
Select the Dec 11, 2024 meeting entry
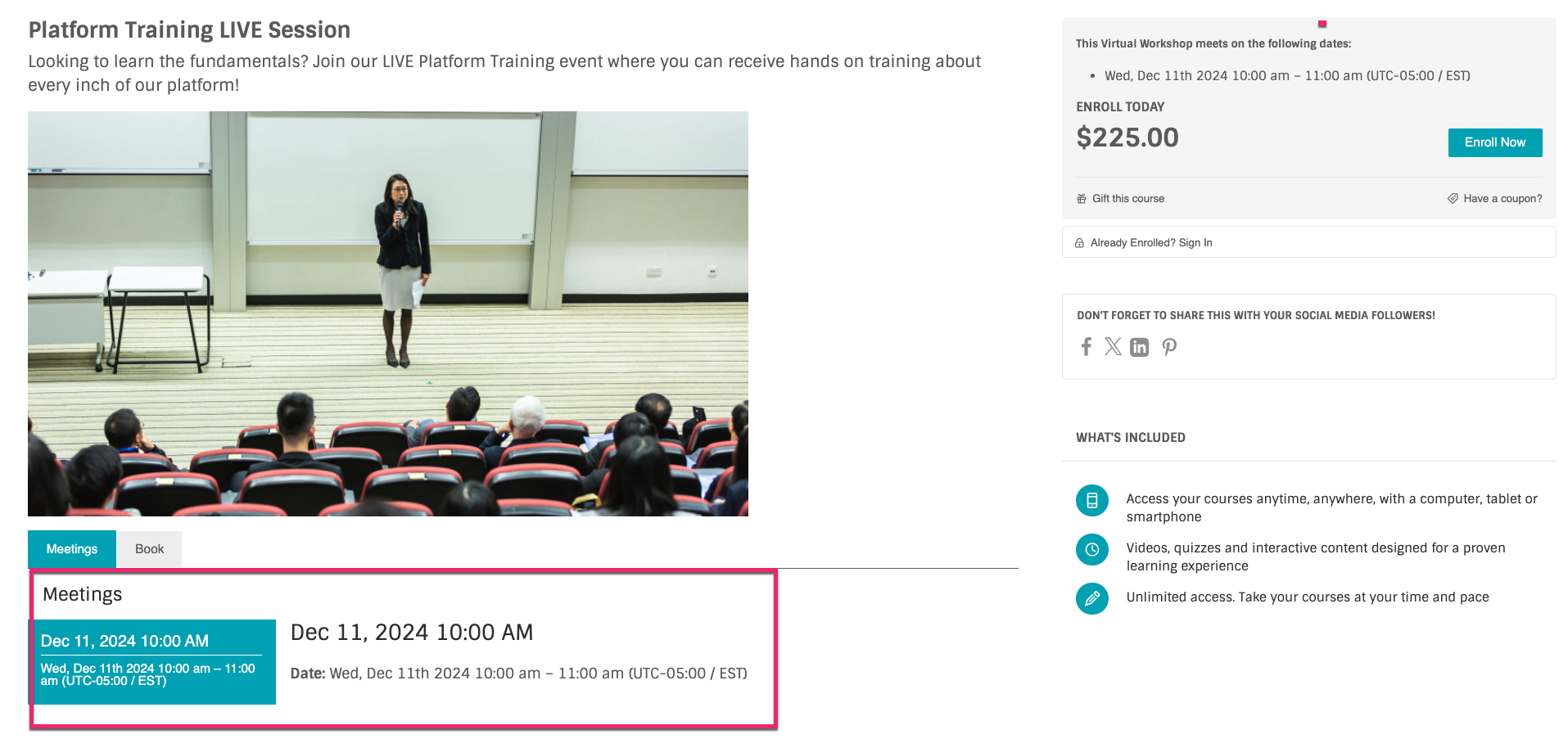[x=152, y=661]
